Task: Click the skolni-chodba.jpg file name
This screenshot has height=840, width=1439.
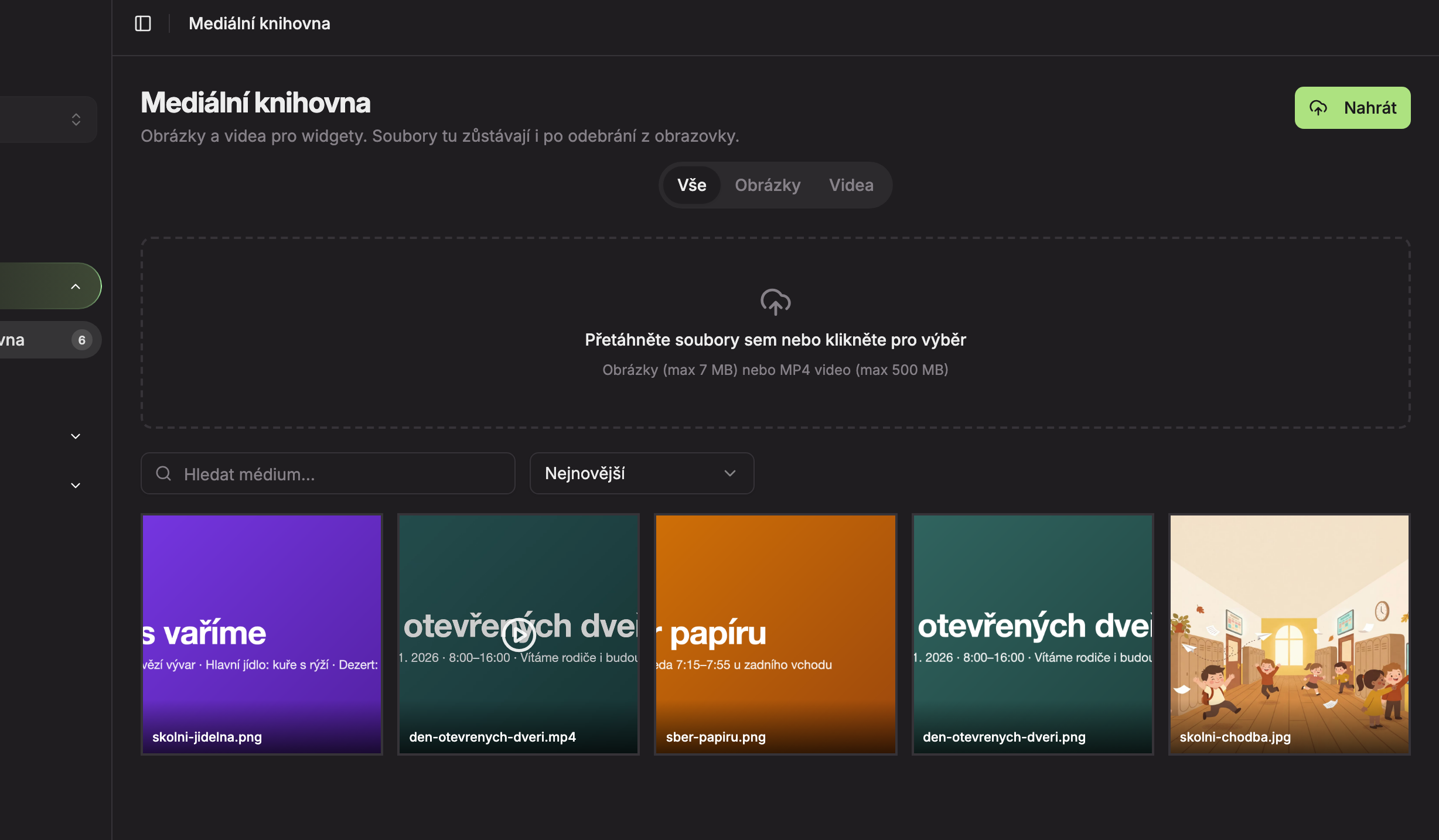Action: pyautogui.click(x=1235, y=737)
